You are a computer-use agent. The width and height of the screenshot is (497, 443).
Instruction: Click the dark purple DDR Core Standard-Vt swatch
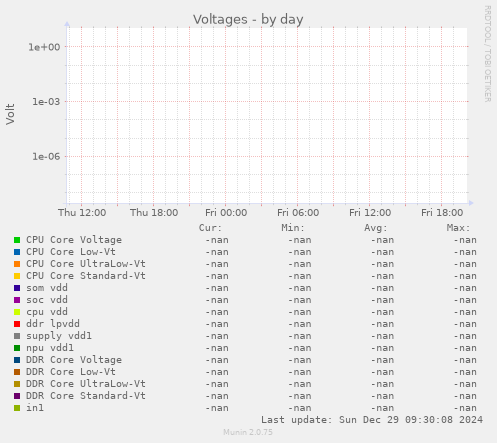click(17, 396)
